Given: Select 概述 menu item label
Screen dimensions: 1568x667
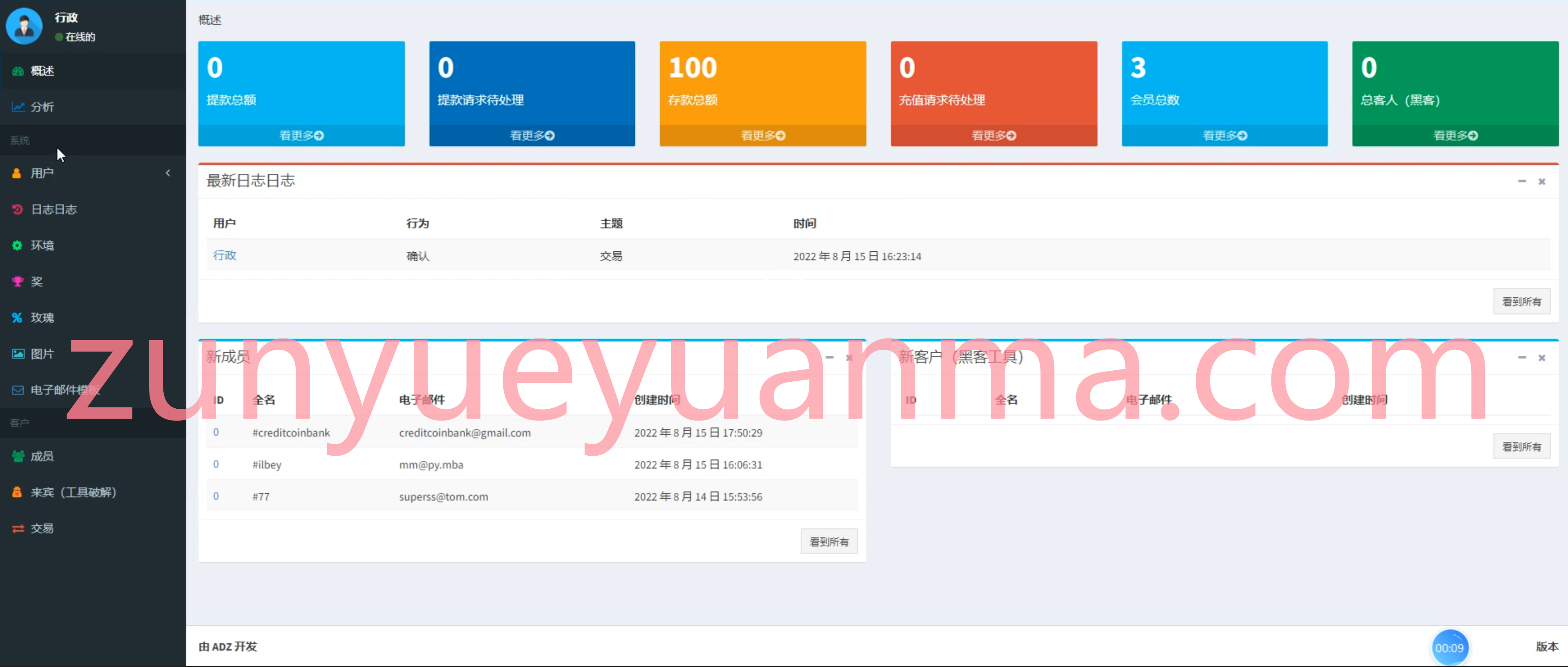Looking at the screenshot, I should [x=42, y=71].
